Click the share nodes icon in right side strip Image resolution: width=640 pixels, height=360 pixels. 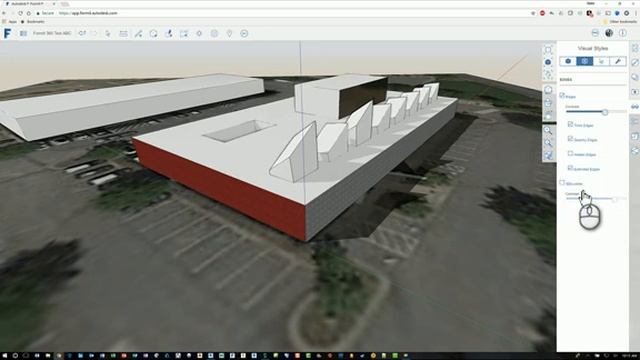[x=635, y=151]
